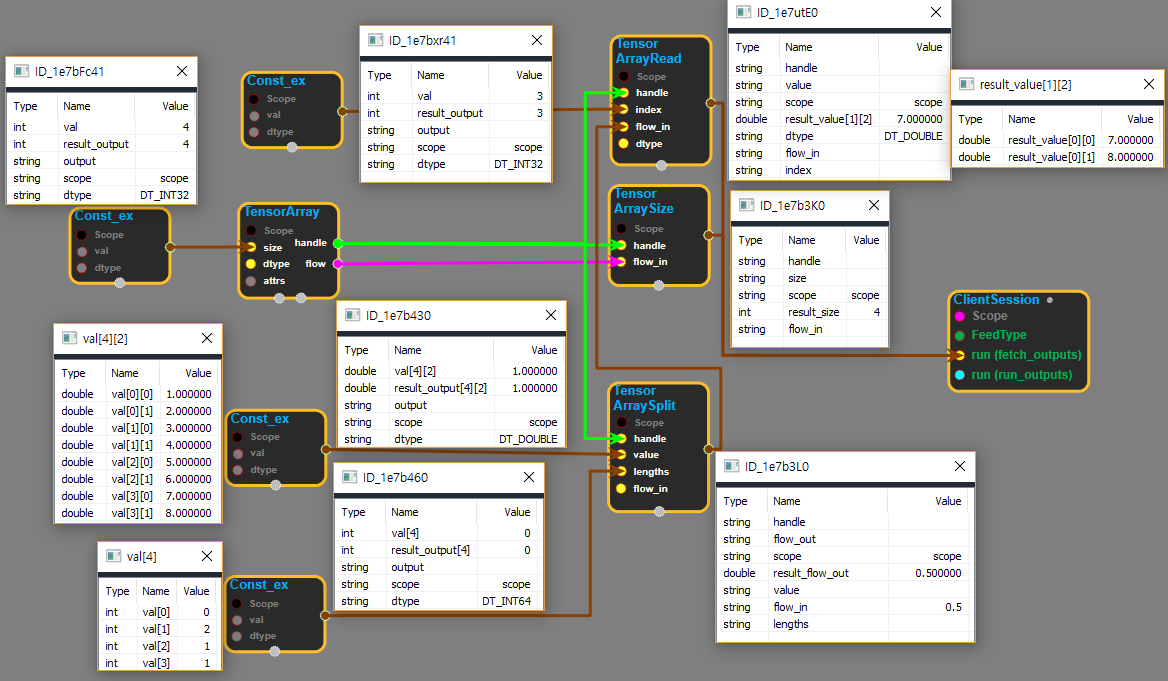This screenshot has width=1168, height=681.
Task: Click the cyan run (run_outputs) port
Action: point(961,375)
